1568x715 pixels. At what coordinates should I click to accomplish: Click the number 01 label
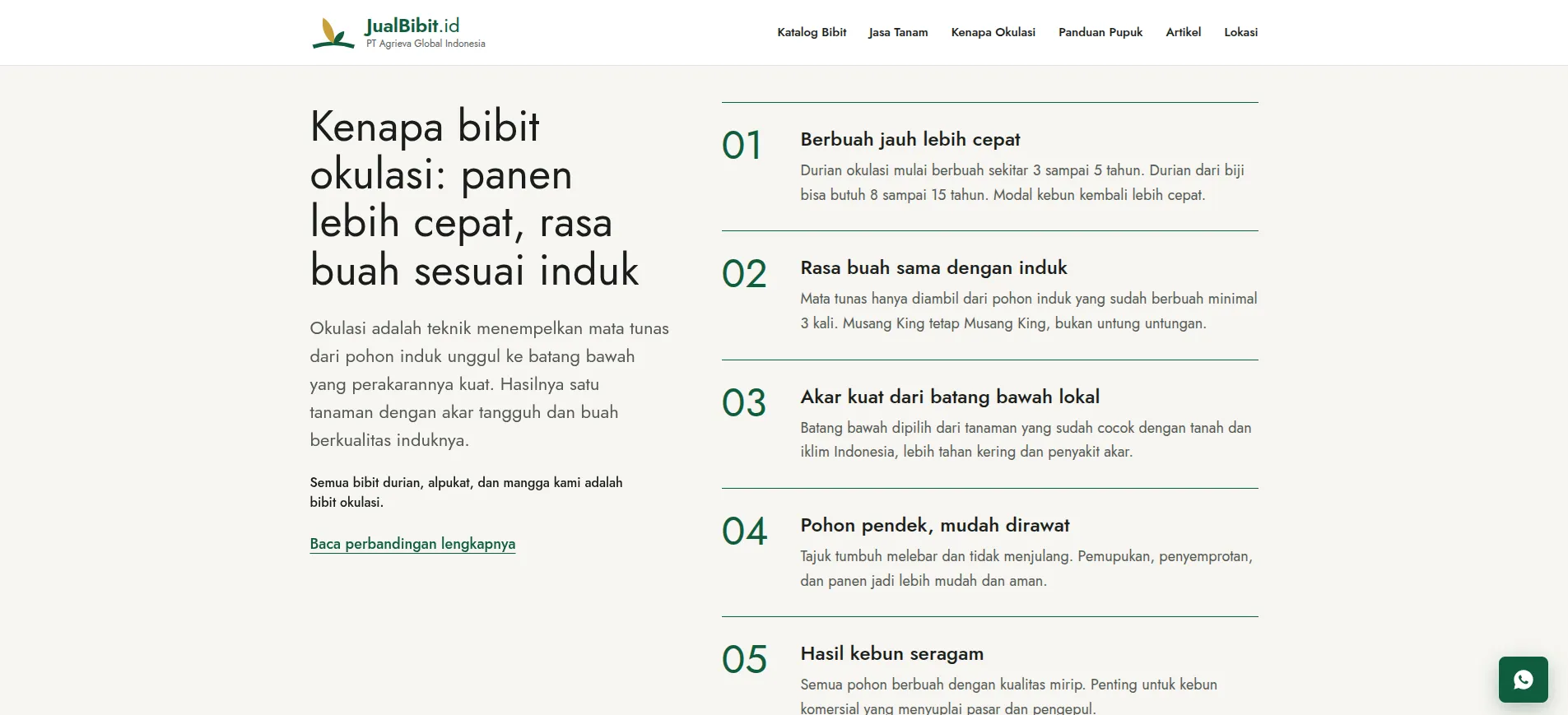pyautogui.click(x=742, y=146)
